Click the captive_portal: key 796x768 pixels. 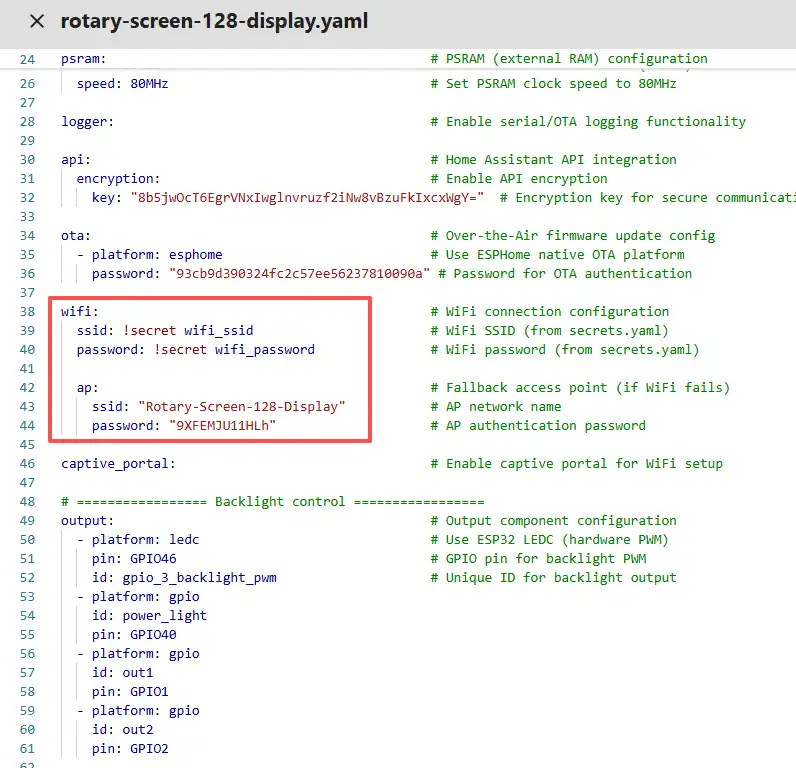coord(118,463)
